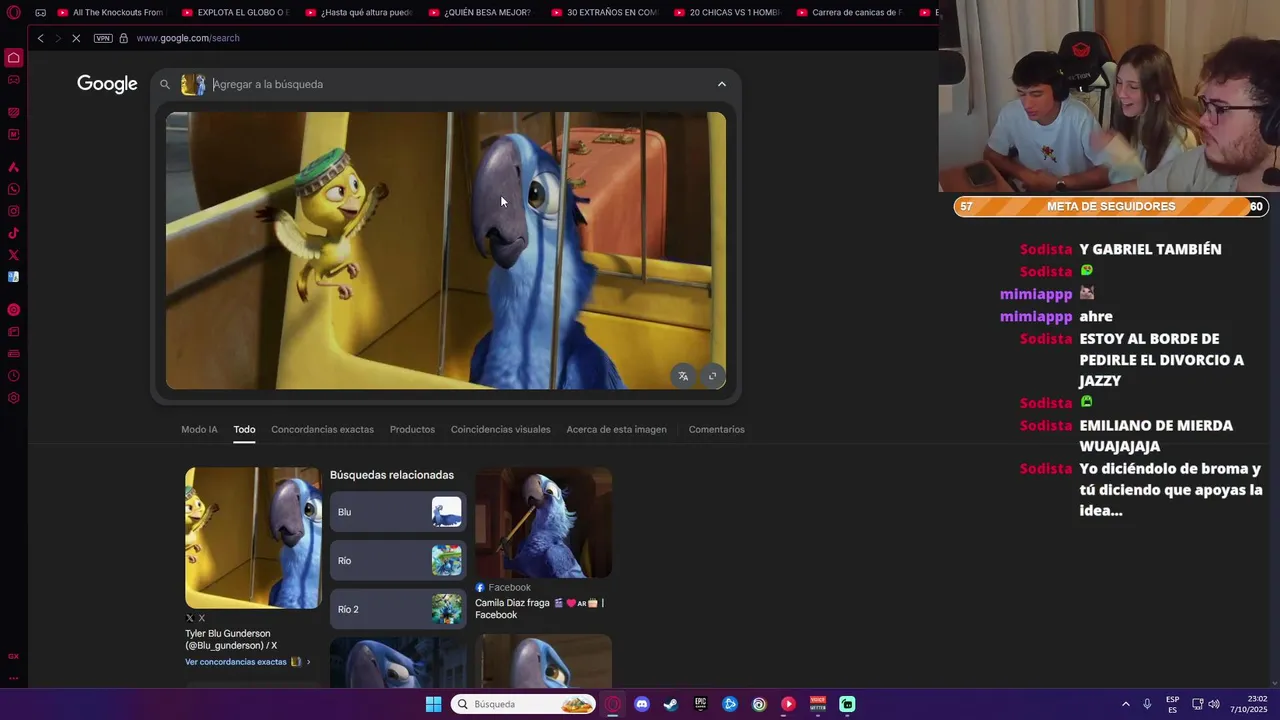
Task: Open the clock showing 23:02 7/10/2025
Action: point(1249,704)
